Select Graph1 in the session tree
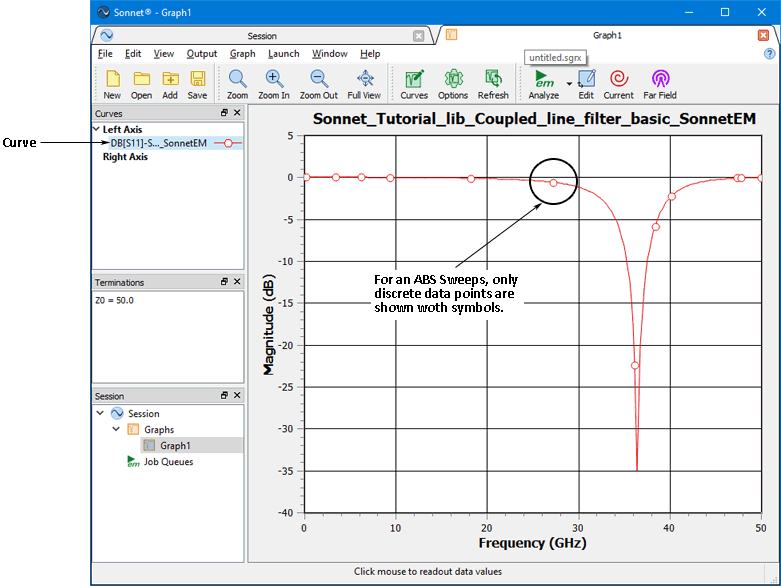781x586 pixels. point(175,446)
